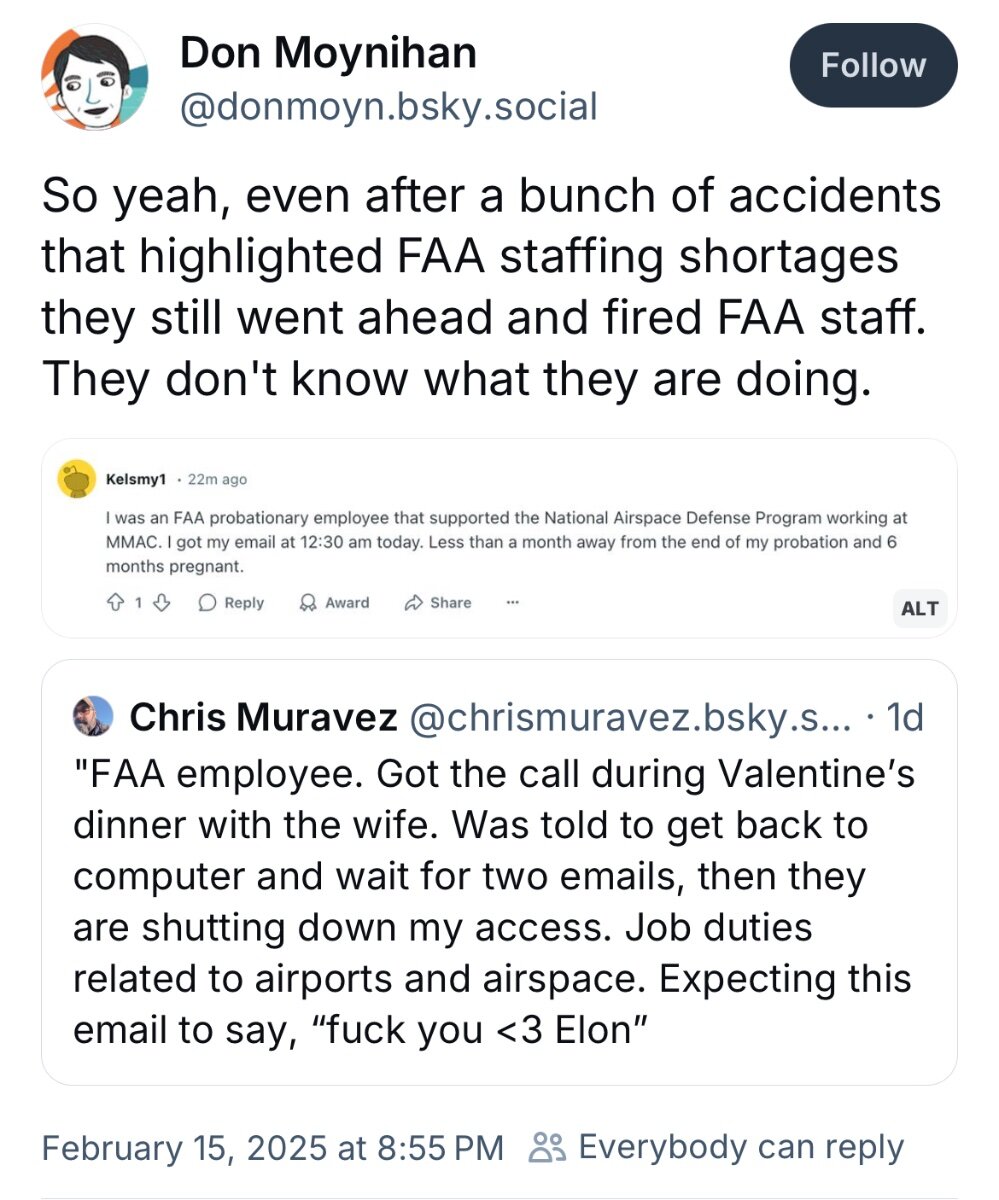The width and height of the screenshot is (999, 1200).
Task: Click the Chris Muravez name in quoted post
Action: (264, 716)
